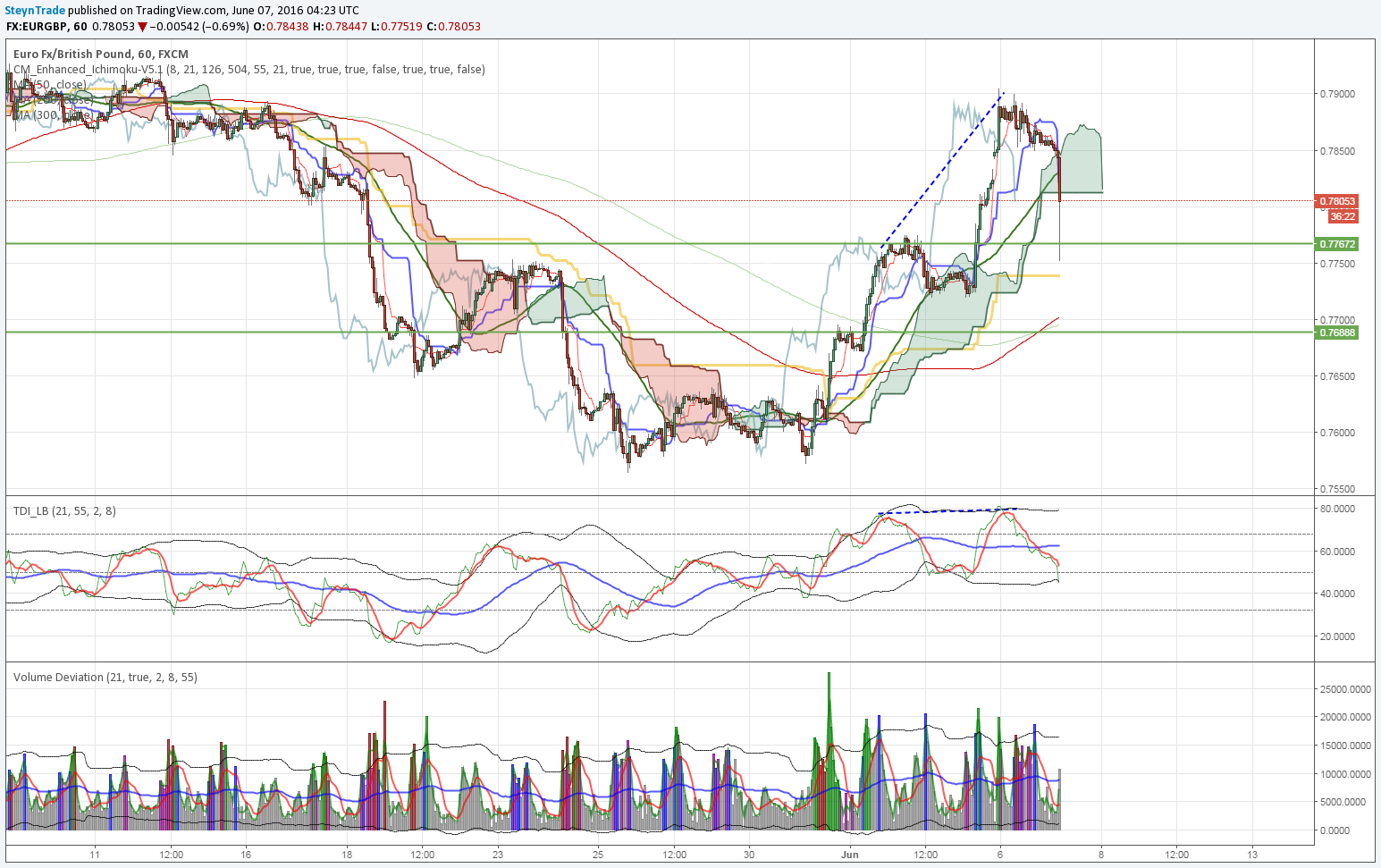This screenshot has width=1381, height=868.
Task: Click the date 11 on the time axis
Action: [95, 855]
